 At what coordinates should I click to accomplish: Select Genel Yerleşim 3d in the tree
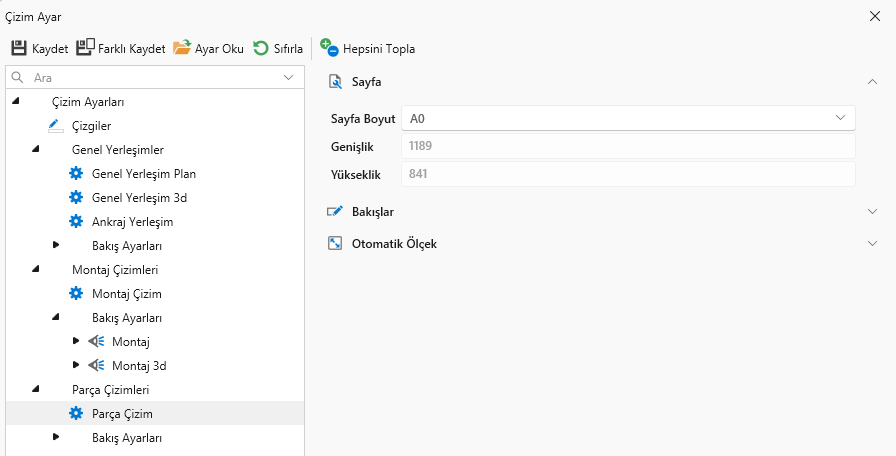(x=139, y=197)
